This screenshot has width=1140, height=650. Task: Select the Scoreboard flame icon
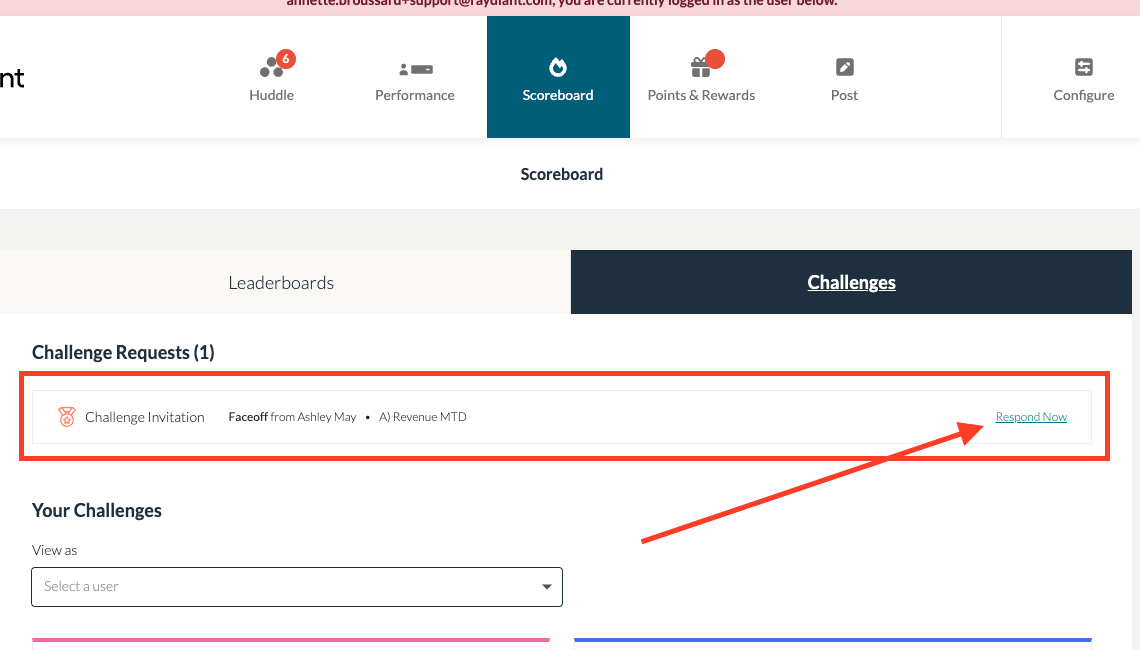click(x=558, y=67)
